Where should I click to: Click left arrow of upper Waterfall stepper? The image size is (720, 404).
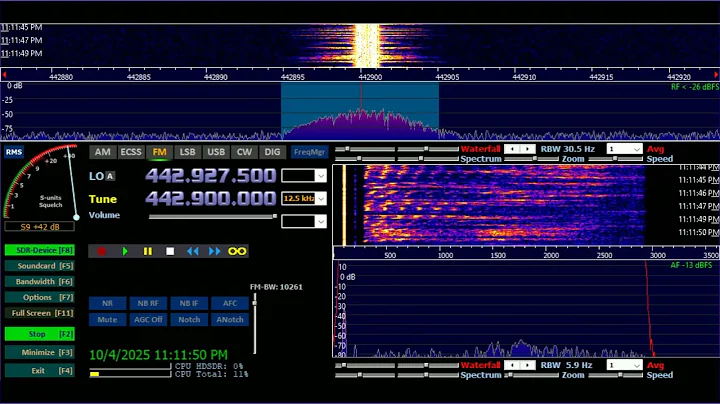click(512, 149)
